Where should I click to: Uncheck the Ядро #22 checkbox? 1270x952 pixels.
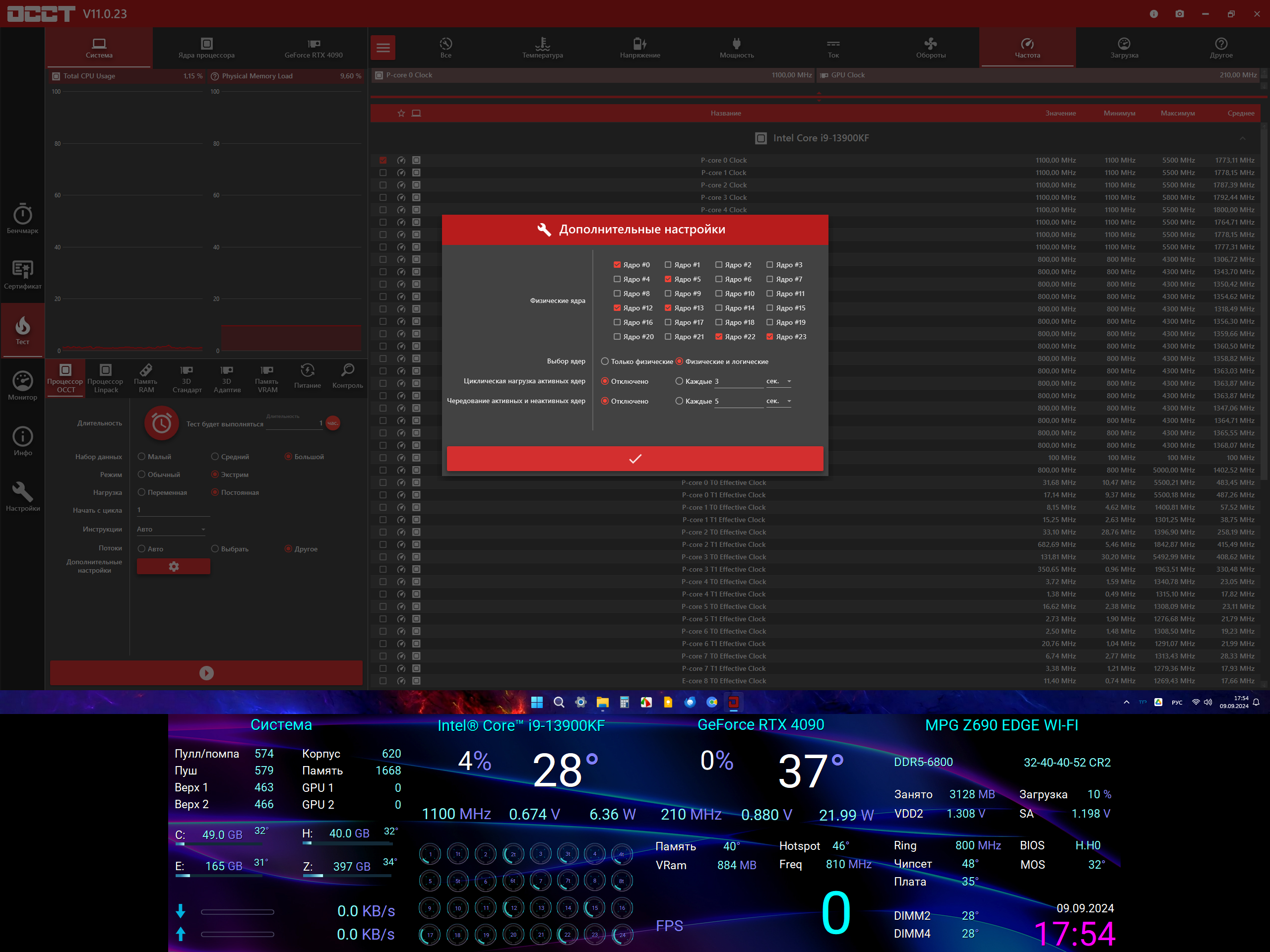pyautogui.click(x=718, y=337)
